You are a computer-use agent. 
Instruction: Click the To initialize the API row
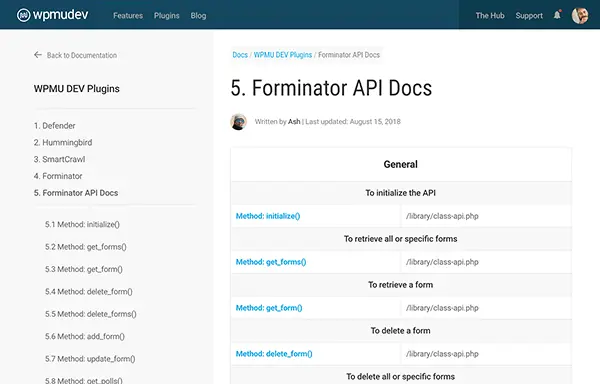click(x=401, y=193)
